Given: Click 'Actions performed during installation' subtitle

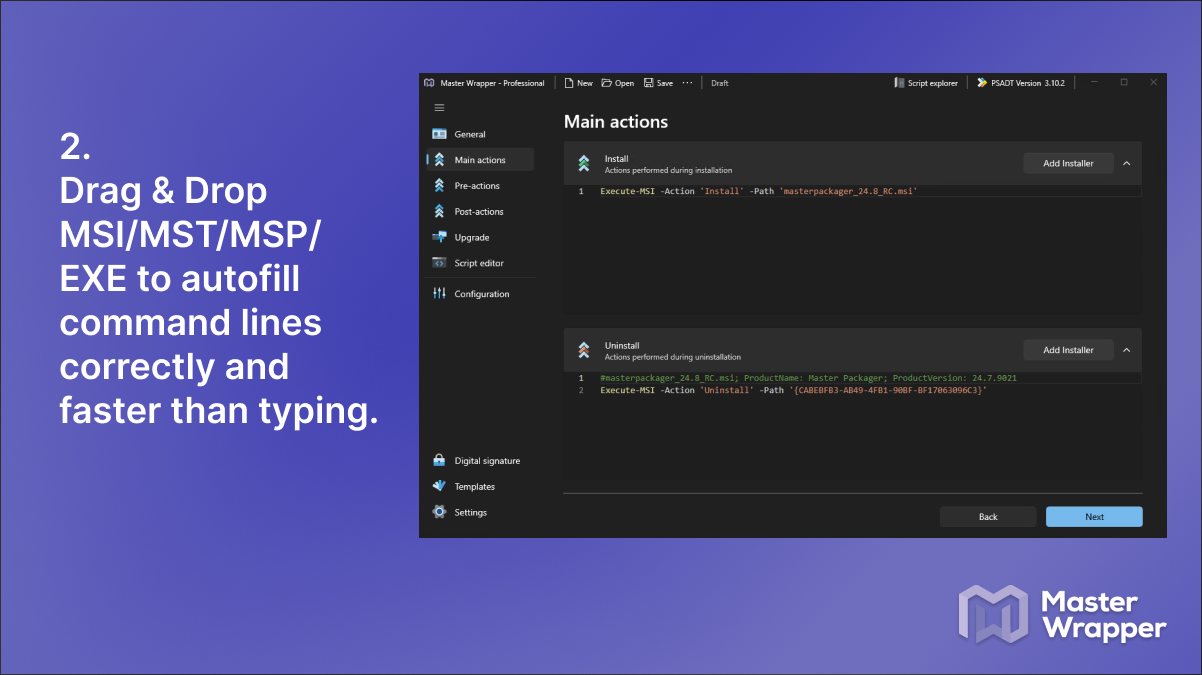Looking at the screenshot, I should pyautogui.click(x=668, y=170).
